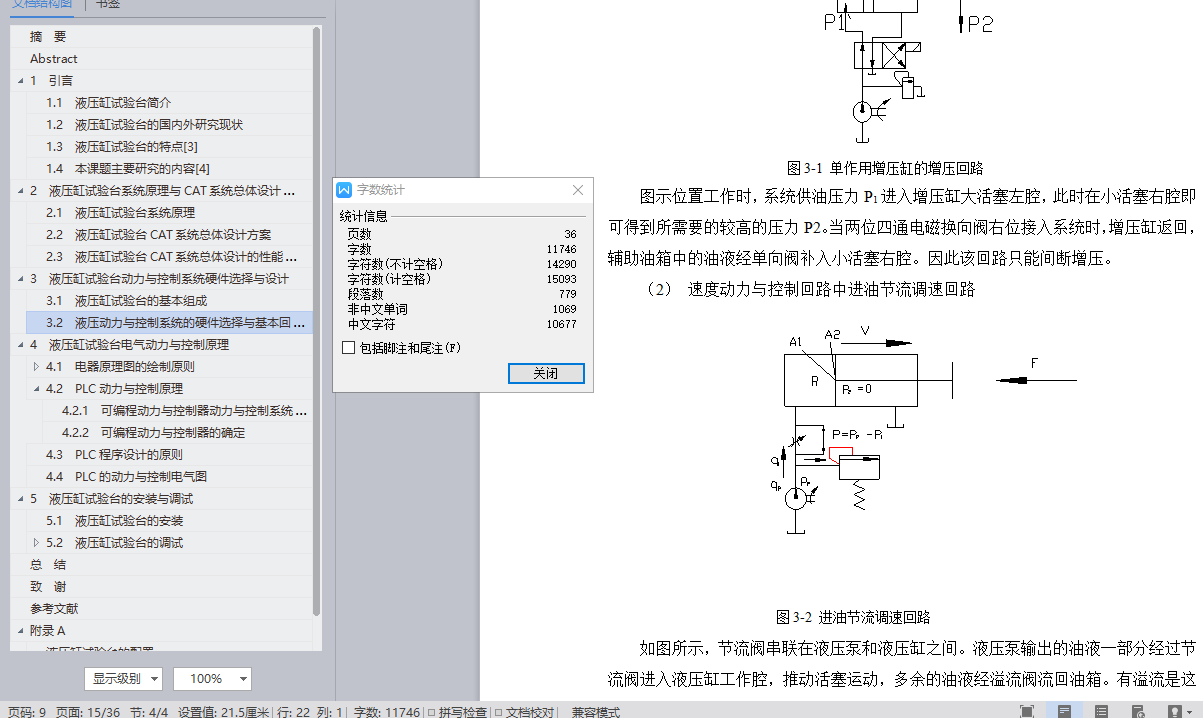Open the 100% zoom dropdown in navigation pane
The height and width of the screenshot is (718, 1203).
pyautogui.click(x=212, y=678)
